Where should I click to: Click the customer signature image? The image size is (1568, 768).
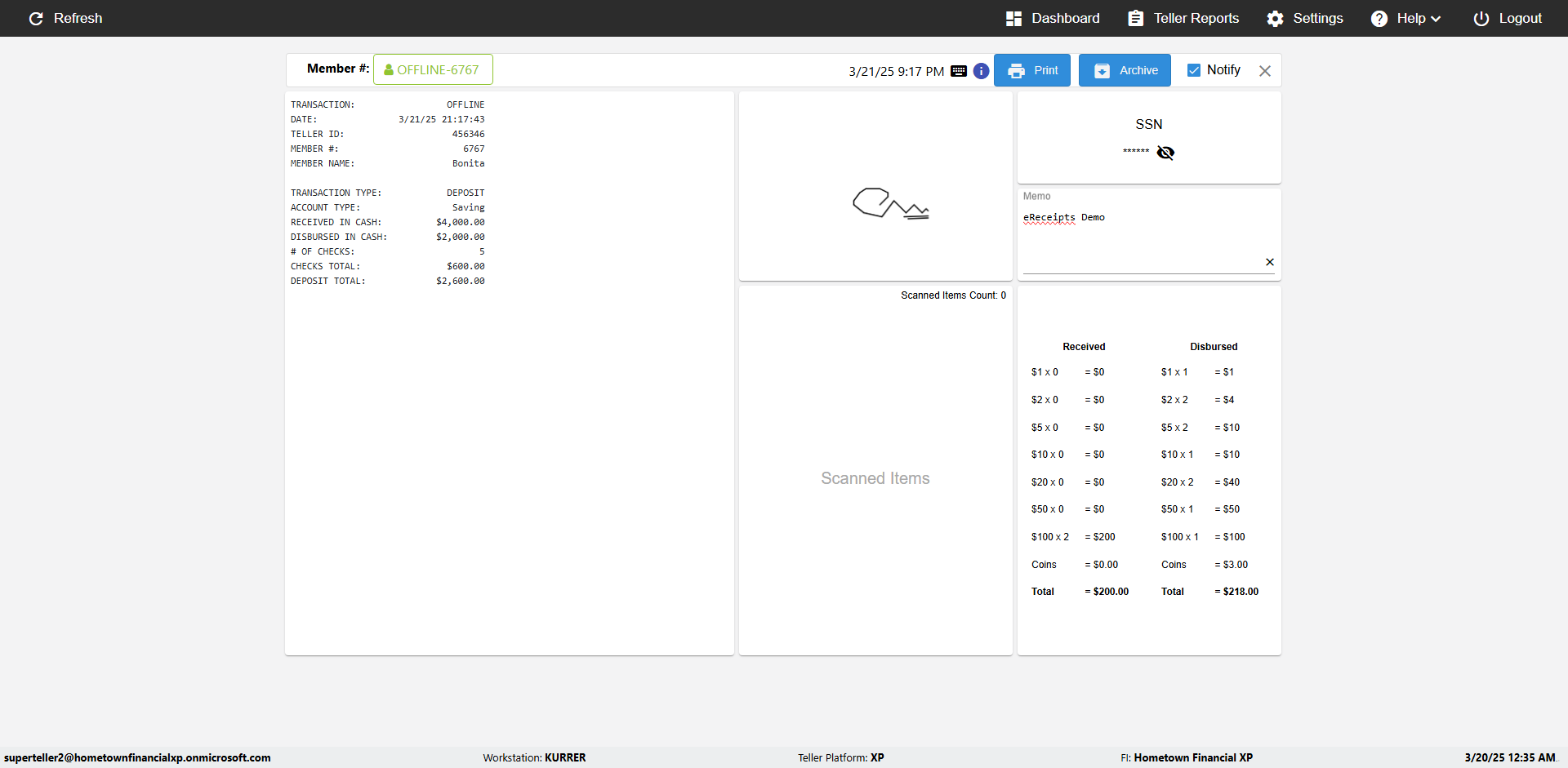(890, 203)
